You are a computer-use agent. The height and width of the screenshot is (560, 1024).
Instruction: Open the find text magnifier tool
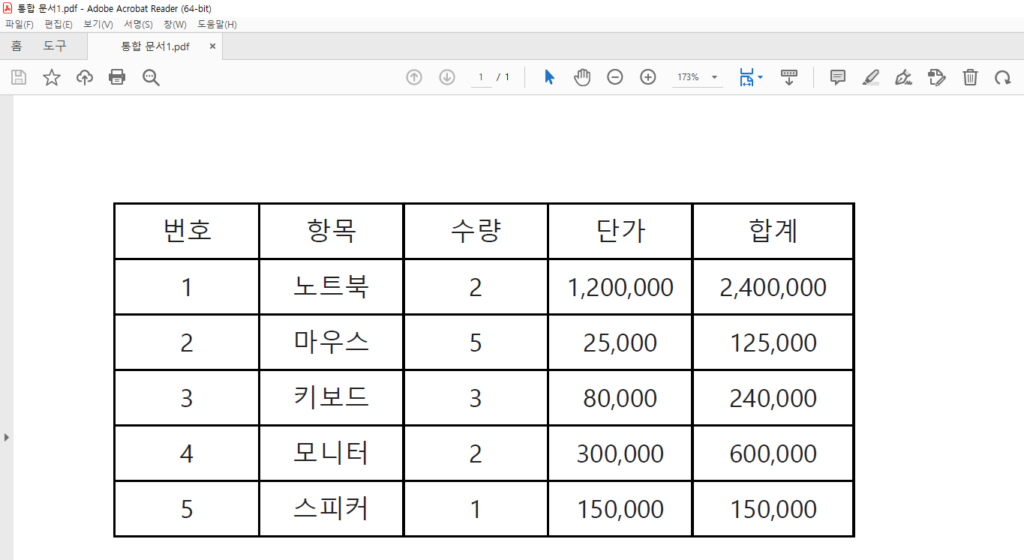151,77
